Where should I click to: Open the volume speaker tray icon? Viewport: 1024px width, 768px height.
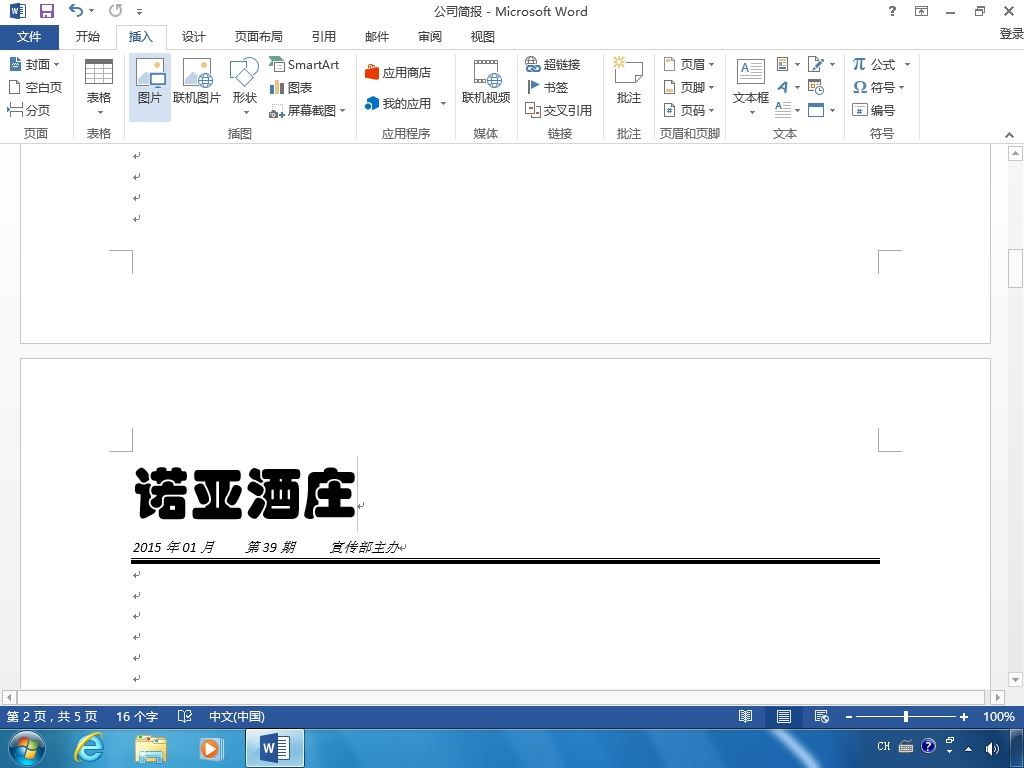(x=992, y=748)
